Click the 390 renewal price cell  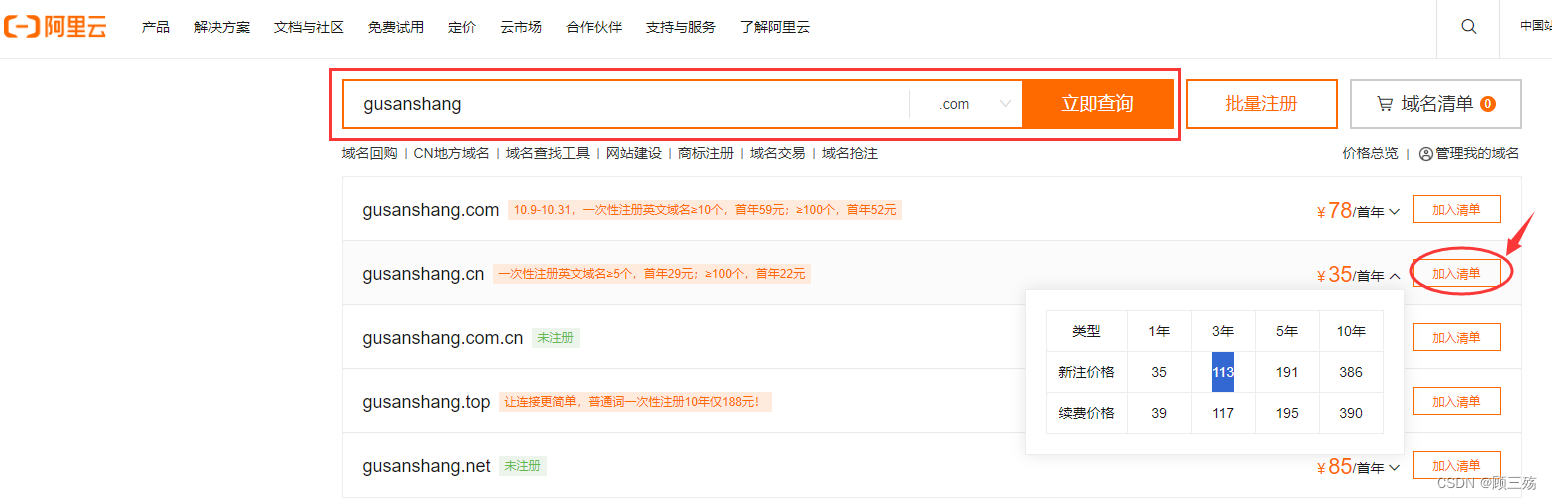click(1351, 413)
